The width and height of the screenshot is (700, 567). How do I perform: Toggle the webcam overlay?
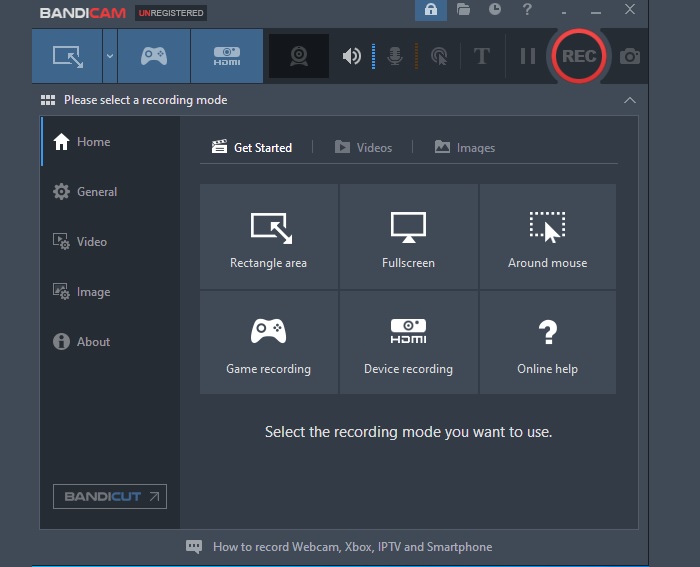[x=298, y=56]
